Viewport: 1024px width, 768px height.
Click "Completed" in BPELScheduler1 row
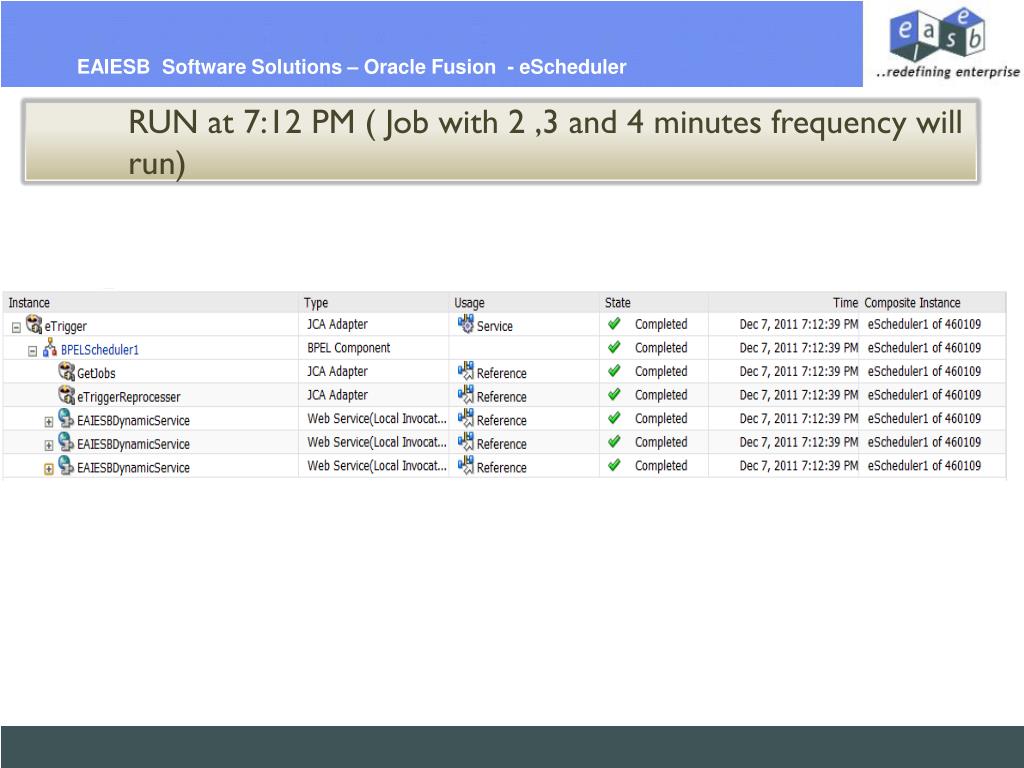coord(661,348)
